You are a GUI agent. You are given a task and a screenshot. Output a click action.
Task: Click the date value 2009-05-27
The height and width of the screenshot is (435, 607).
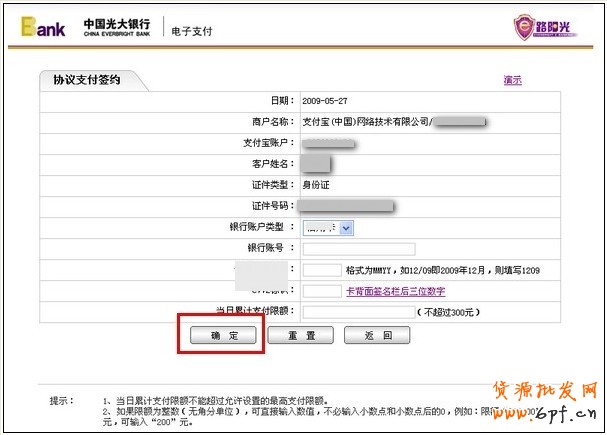click(326, 101)
